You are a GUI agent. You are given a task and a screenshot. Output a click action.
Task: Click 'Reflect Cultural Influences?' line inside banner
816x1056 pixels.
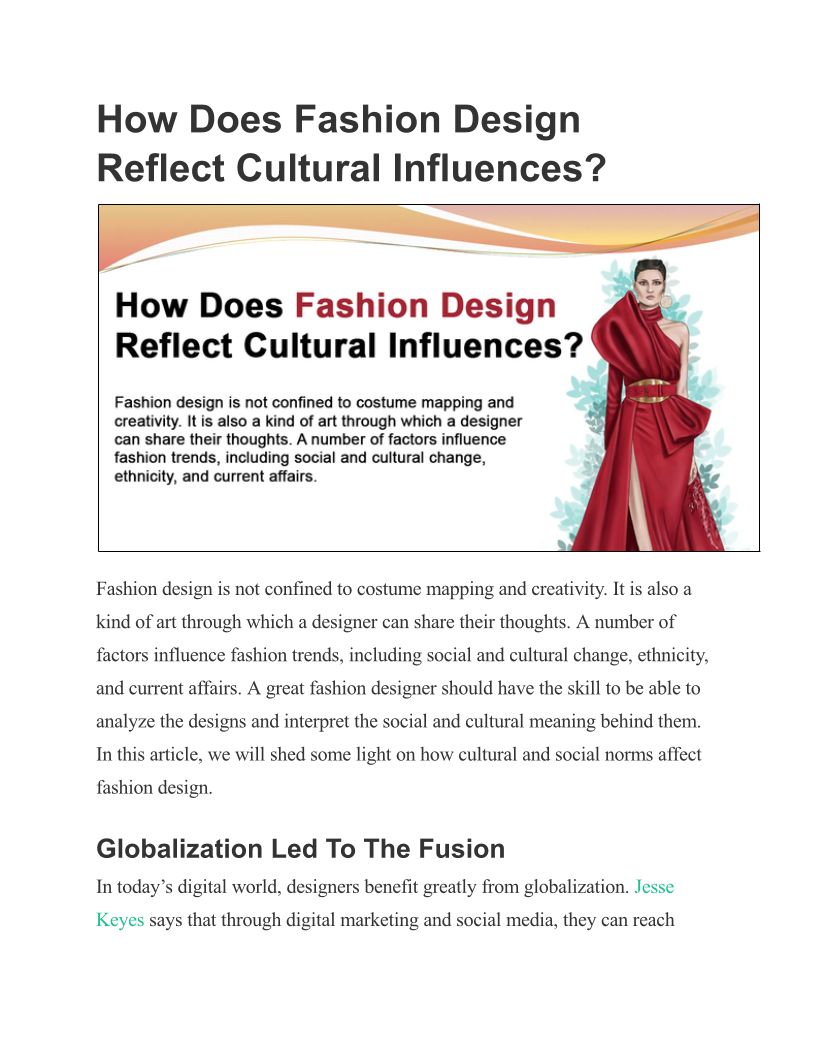349,346
